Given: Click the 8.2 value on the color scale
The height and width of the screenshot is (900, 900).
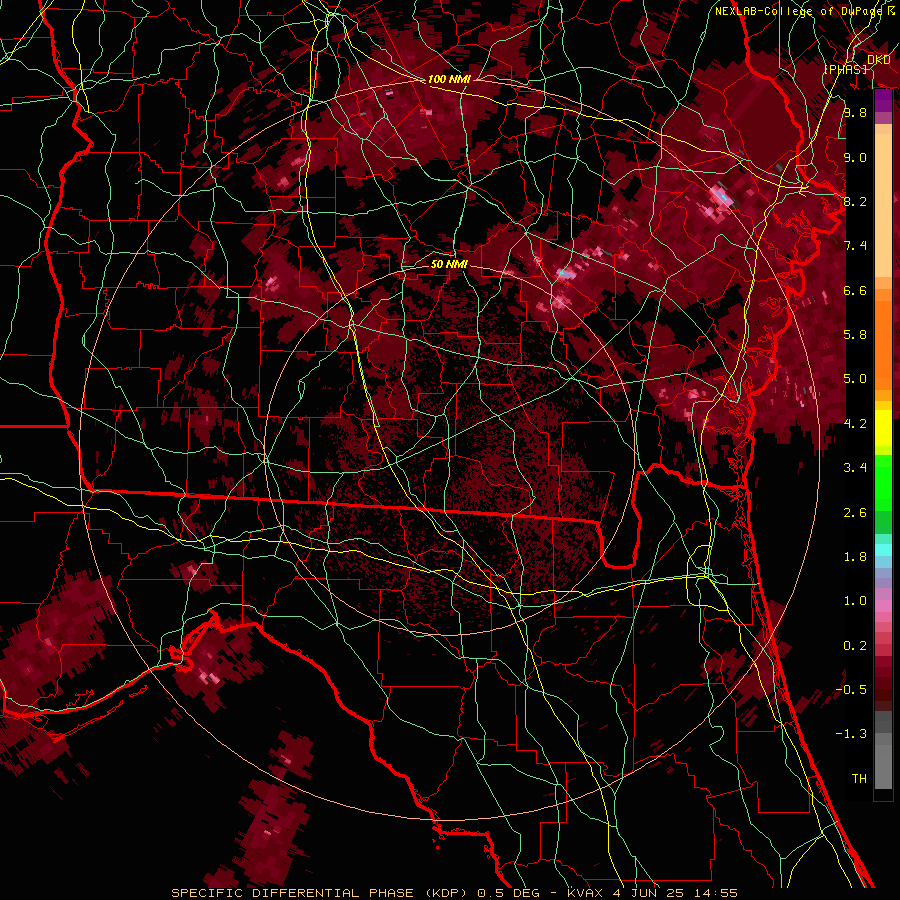Looking at the screenshot, I should click(x=855, y=201).
